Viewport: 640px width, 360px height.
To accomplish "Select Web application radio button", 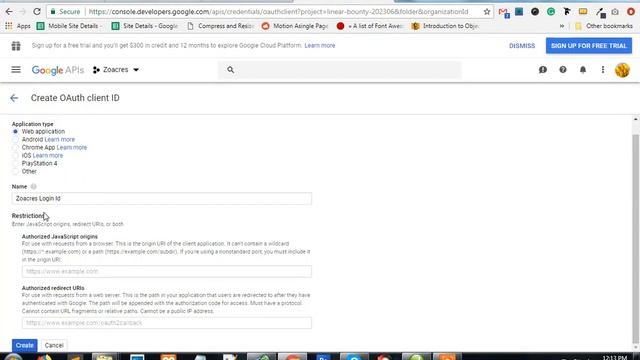I will click(x=16, y=131).
